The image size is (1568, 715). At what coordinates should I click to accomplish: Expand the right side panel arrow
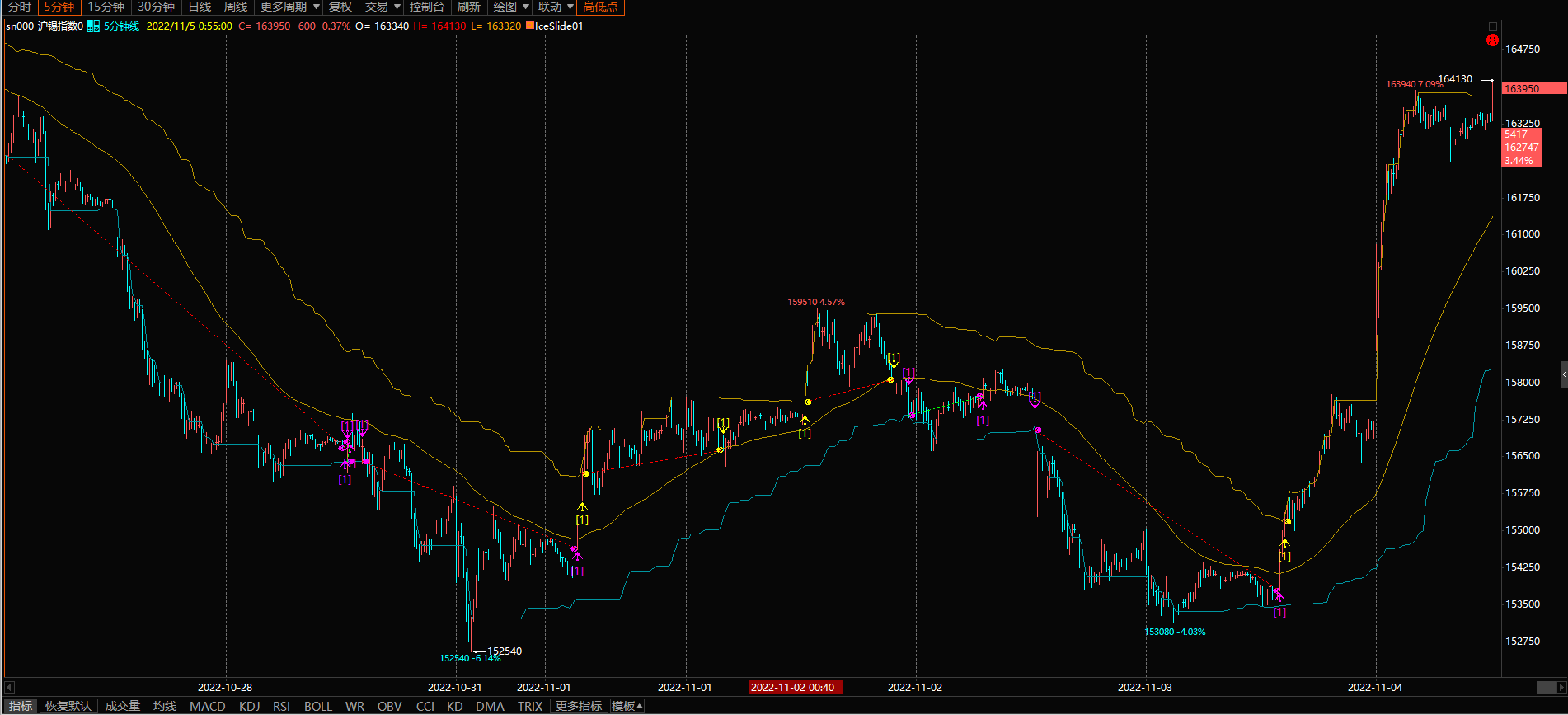[x=1563, y=374]
